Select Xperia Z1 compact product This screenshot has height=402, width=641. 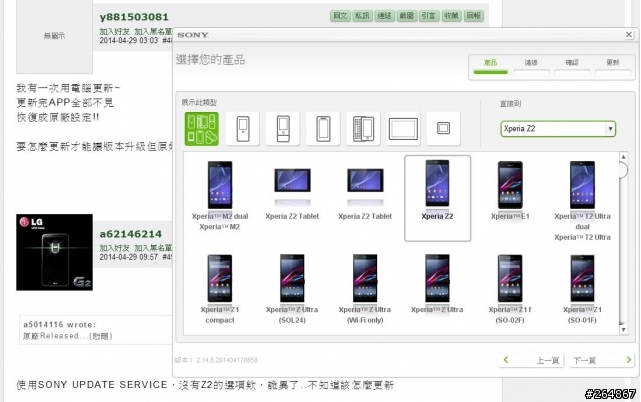(x=220, y=289)
